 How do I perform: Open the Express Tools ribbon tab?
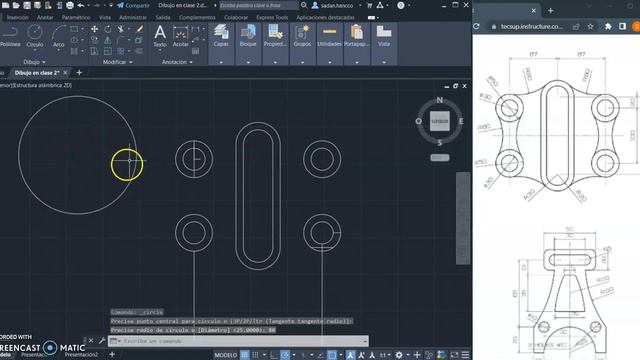point(272,18)
